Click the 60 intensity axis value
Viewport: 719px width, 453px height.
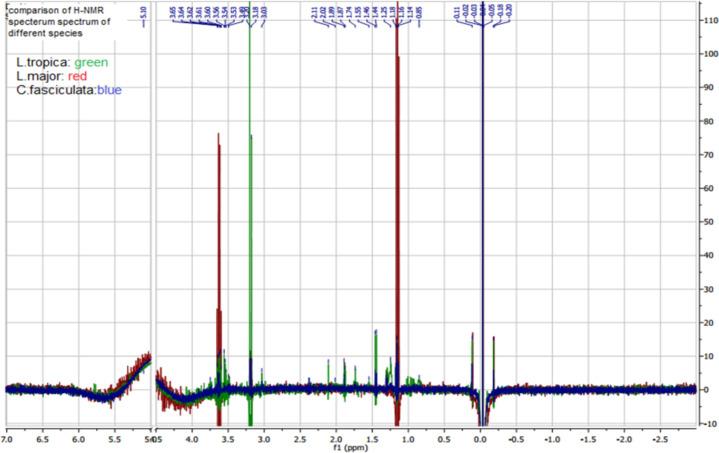pos(709,188)
